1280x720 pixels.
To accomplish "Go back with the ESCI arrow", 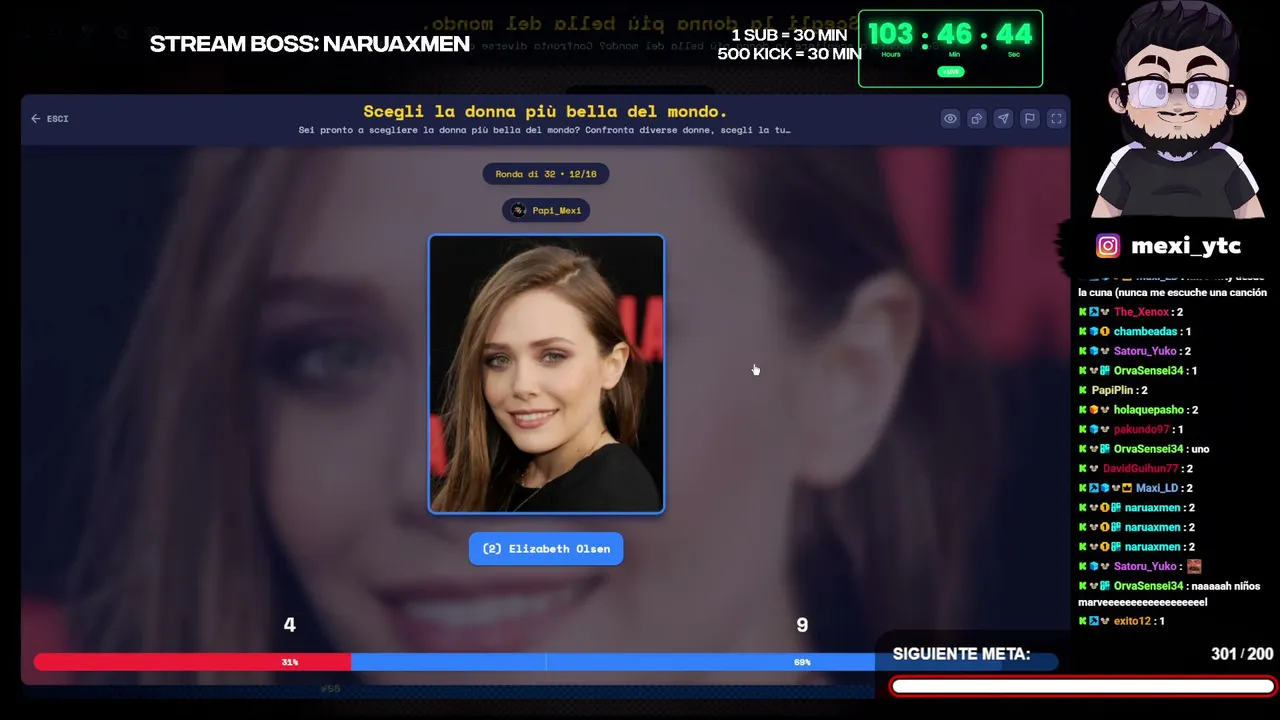I will tap(49, 119).
